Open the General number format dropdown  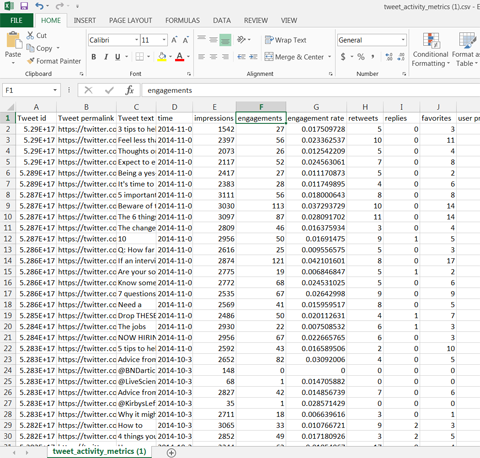point(403,40)
